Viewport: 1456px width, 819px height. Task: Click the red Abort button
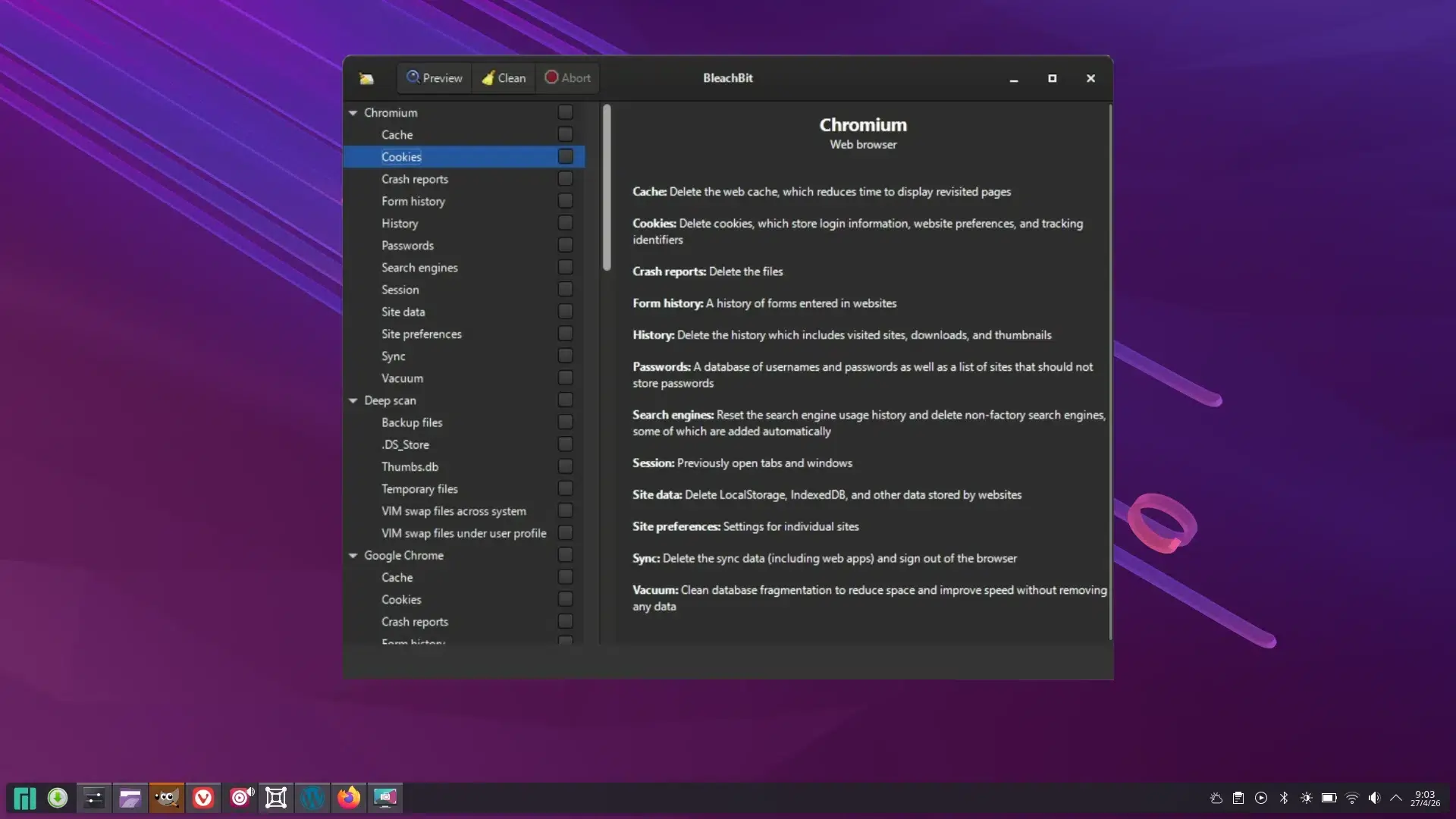(x=567, y=78)
